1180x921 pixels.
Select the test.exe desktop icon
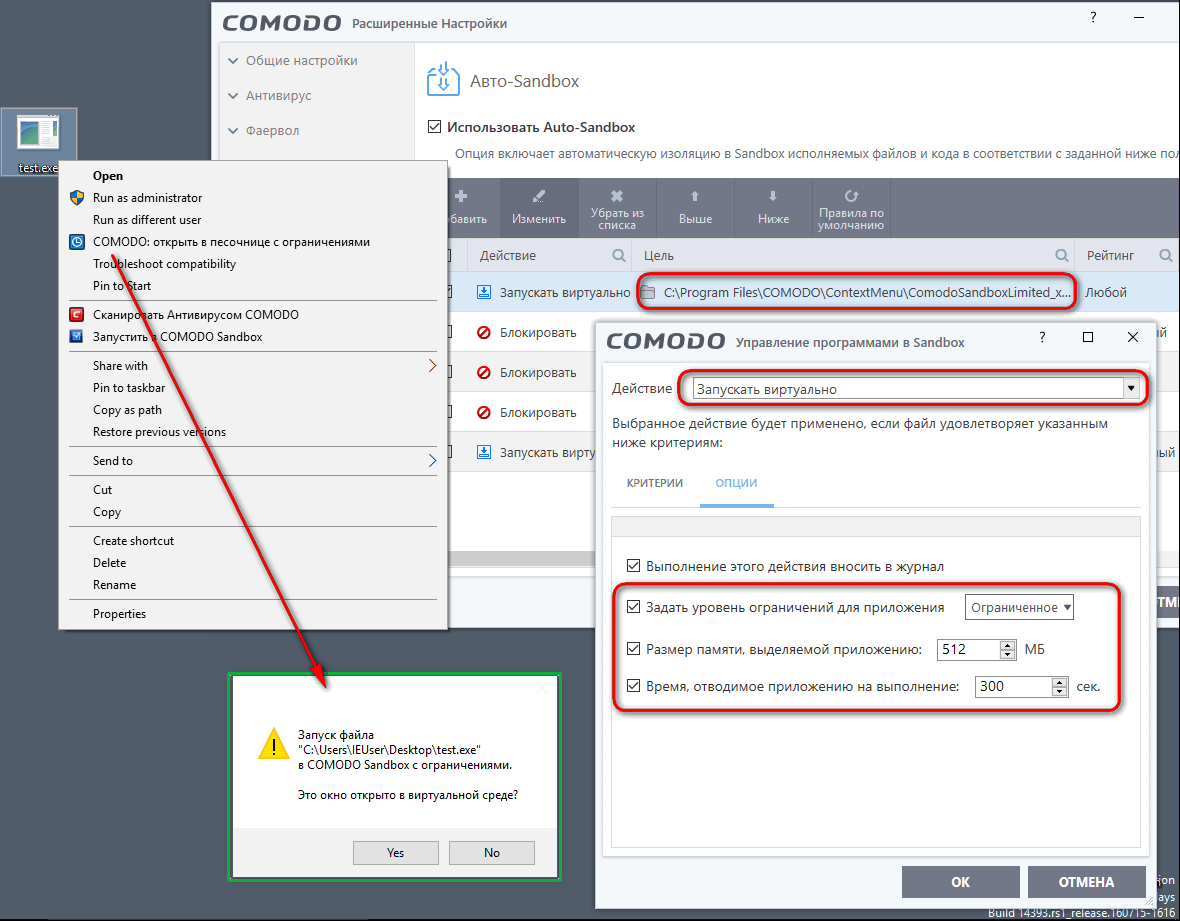click(38, 142)
